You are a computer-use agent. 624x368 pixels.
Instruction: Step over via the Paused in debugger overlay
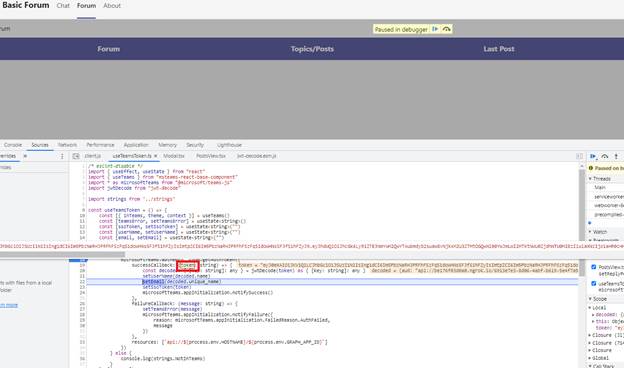tap(447, 29)
